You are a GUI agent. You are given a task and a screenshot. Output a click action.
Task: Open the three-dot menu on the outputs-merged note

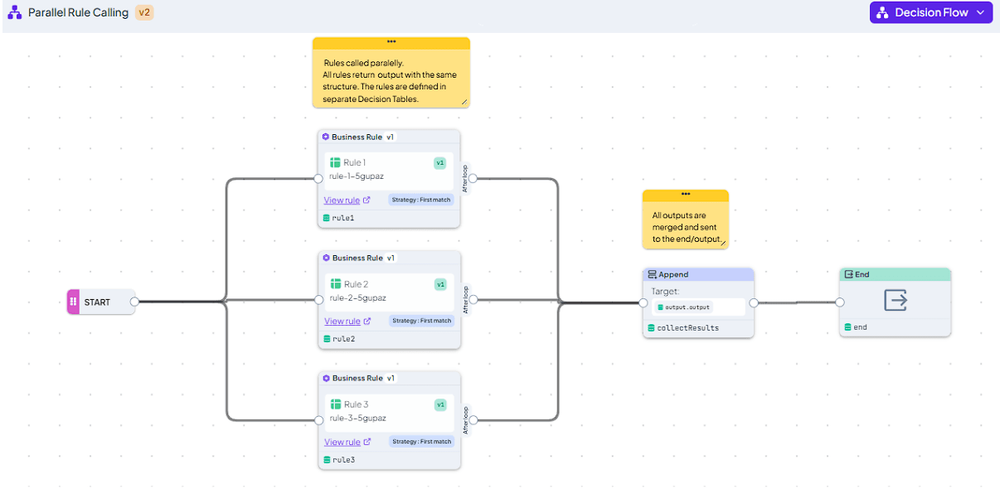686,194
